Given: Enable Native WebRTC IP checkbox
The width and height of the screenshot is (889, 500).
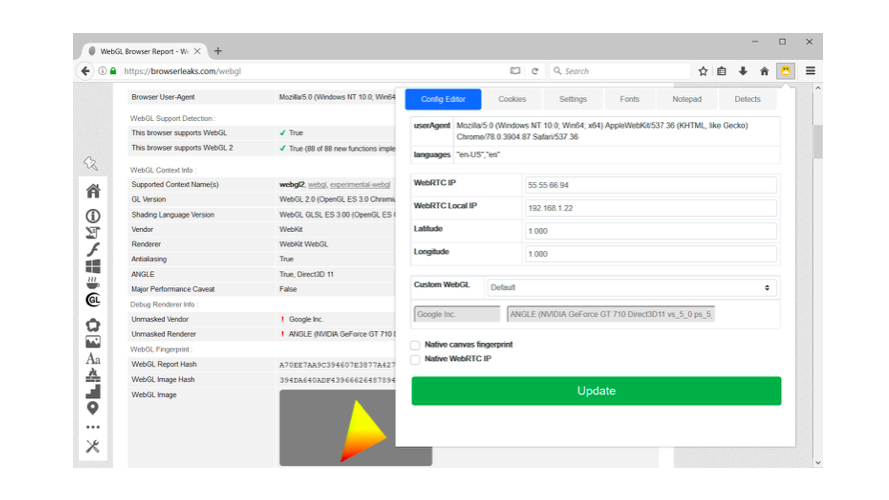Looking at the screenshot, I should [x=416, y=359].
